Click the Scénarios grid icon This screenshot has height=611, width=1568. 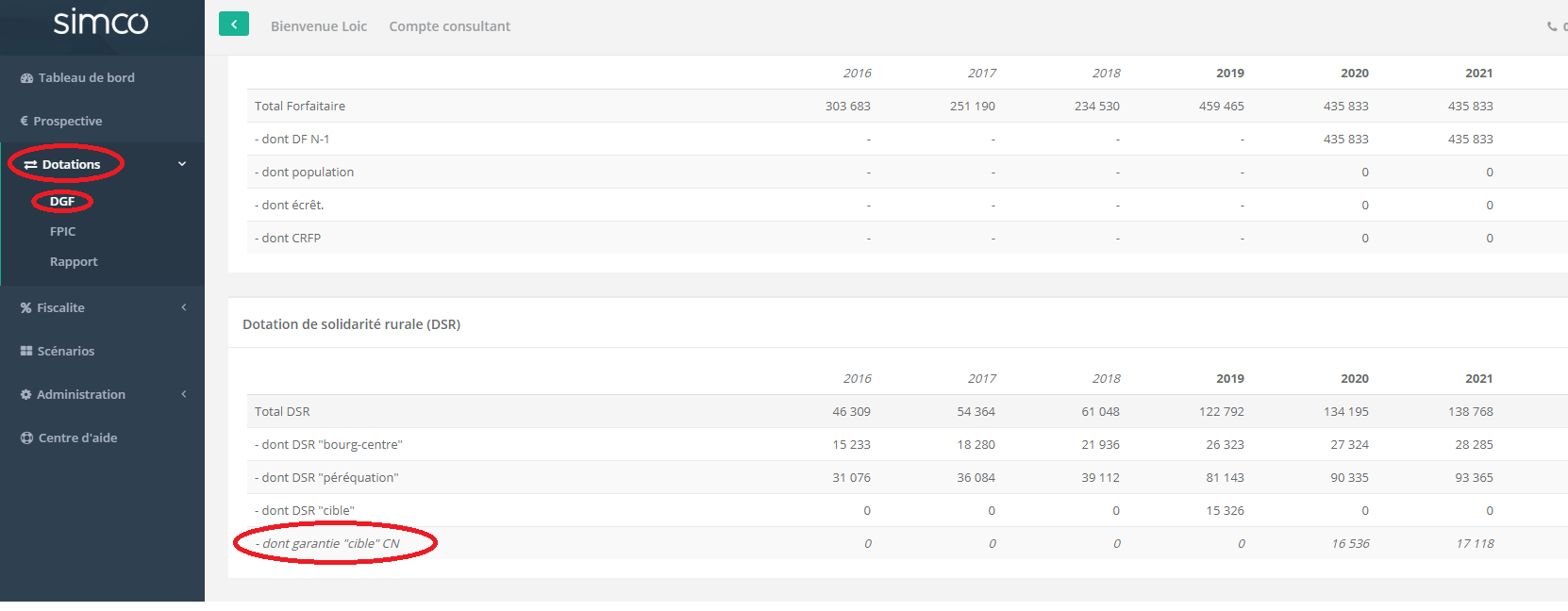(26, 351)
